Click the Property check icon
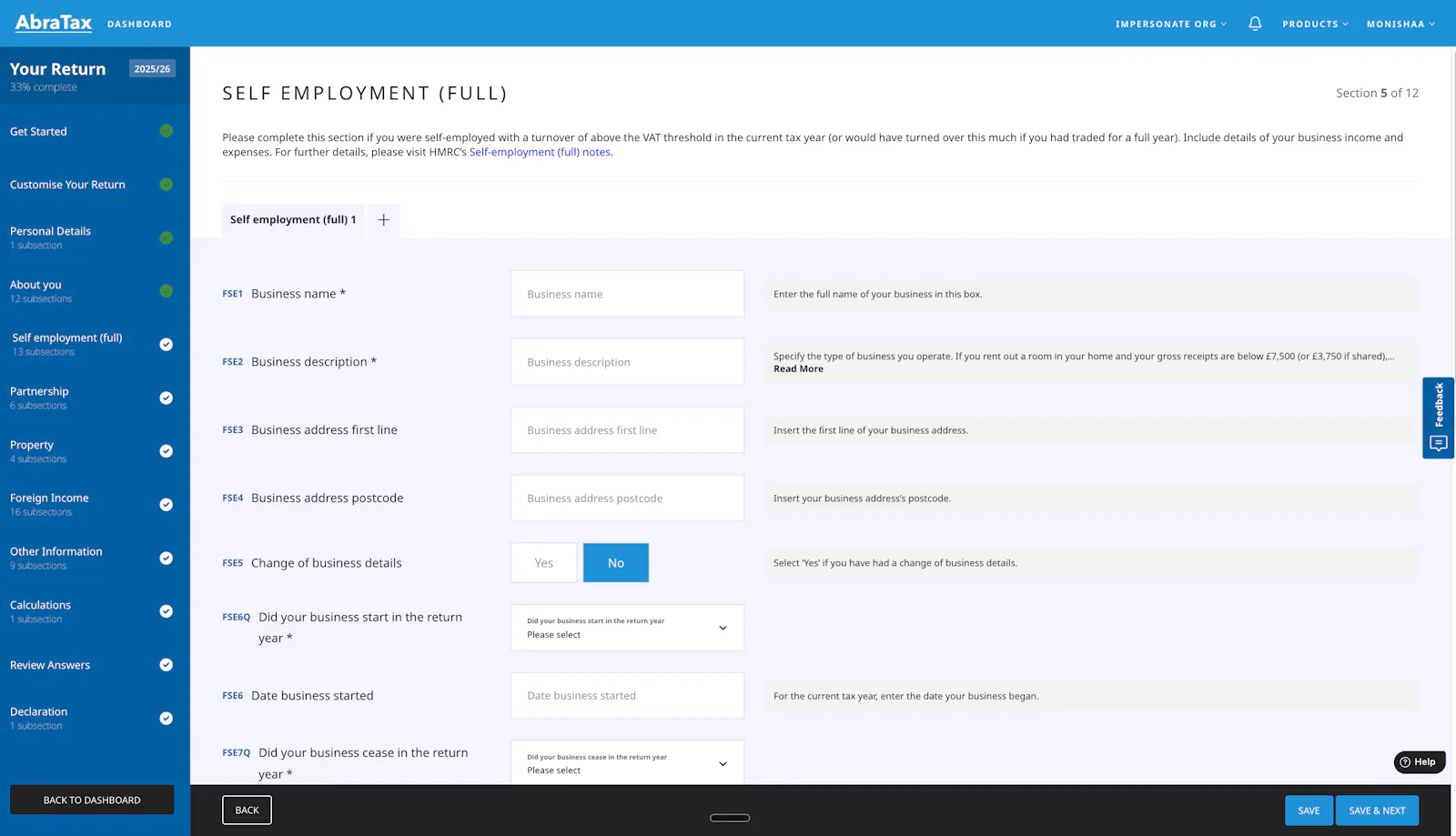The height and width of the screenshot is (836, 1456). (x=166, y=451)
